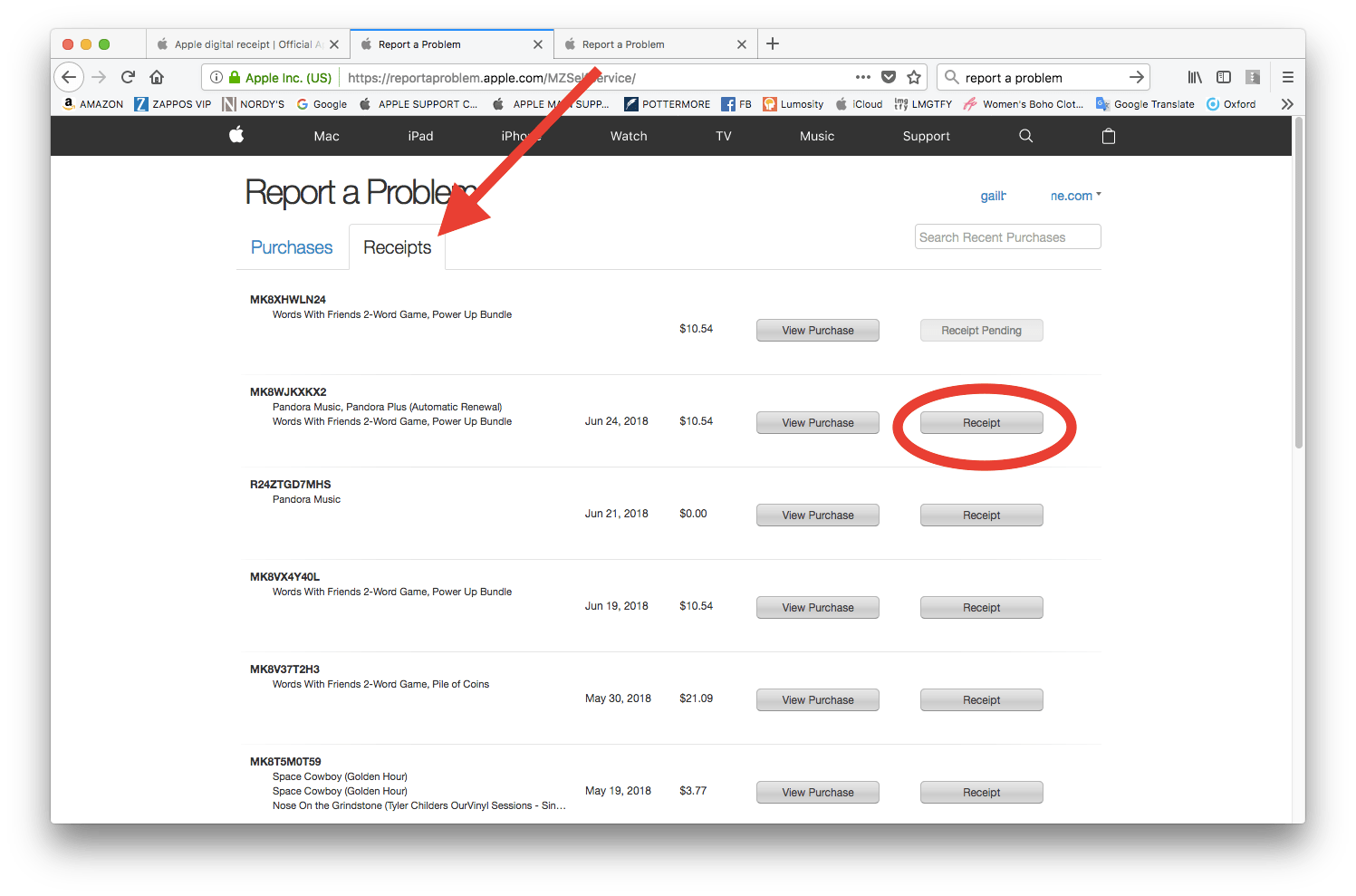Open the shopping bag icon

1108,135
